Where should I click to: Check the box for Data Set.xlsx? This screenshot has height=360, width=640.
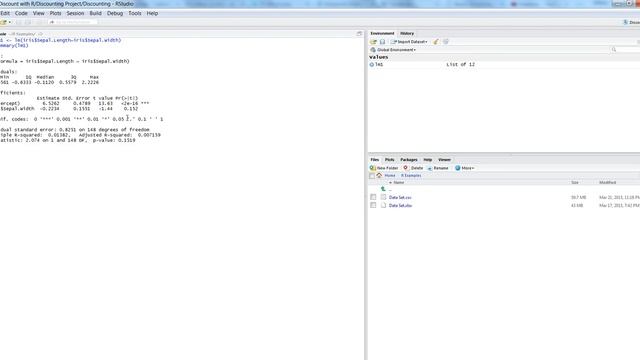(373, 205)
